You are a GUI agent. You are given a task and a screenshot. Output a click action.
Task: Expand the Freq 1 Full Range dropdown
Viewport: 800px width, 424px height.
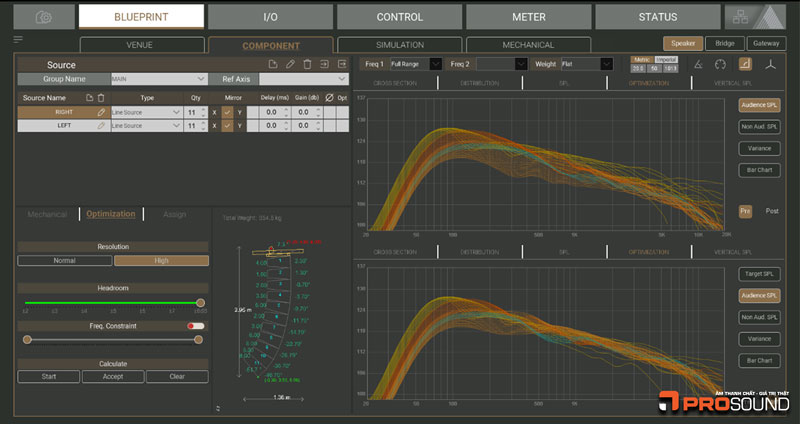point(435,64)
